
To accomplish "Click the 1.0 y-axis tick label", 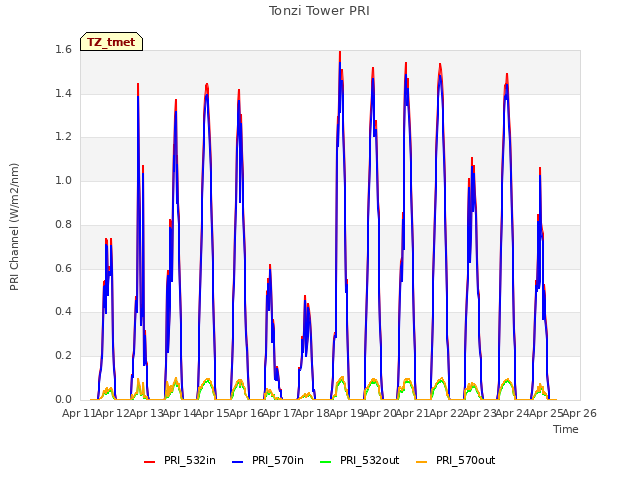I will click(x=63, y=181).
